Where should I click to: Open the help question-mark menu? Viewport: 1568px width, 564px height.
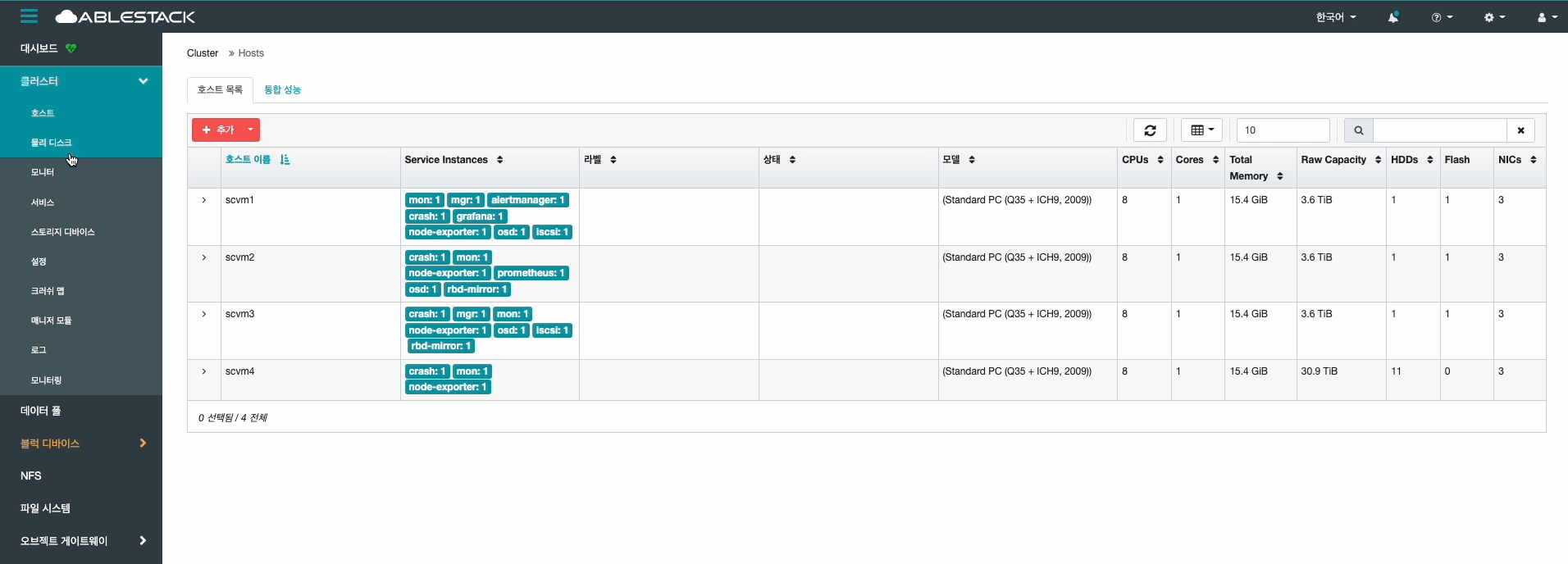coord(1441,17)
